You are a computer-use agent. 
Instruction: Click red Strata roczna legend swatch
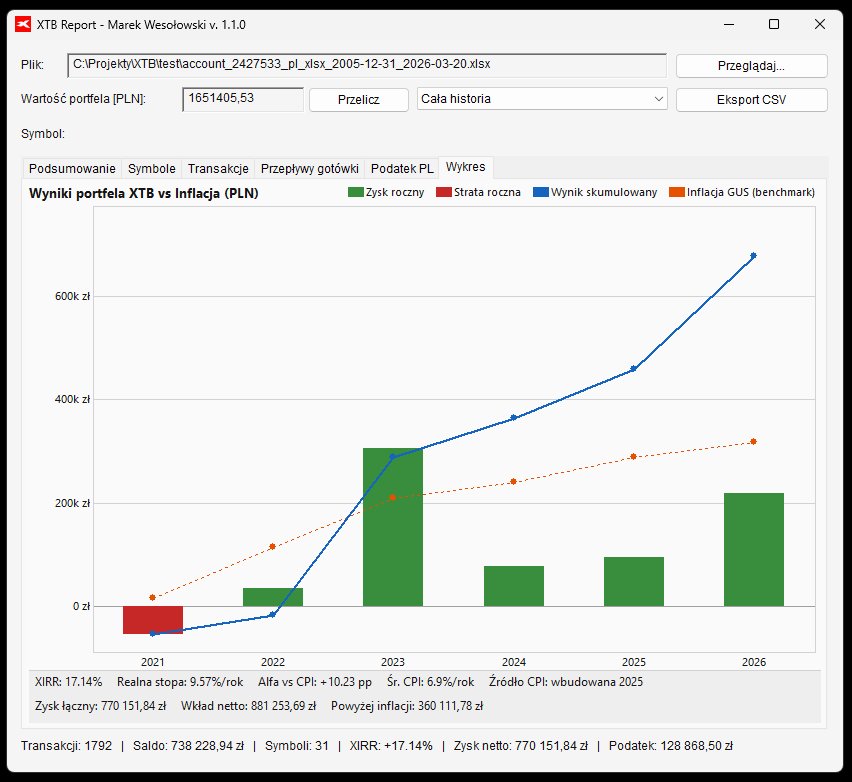click(x=444, y=192)
